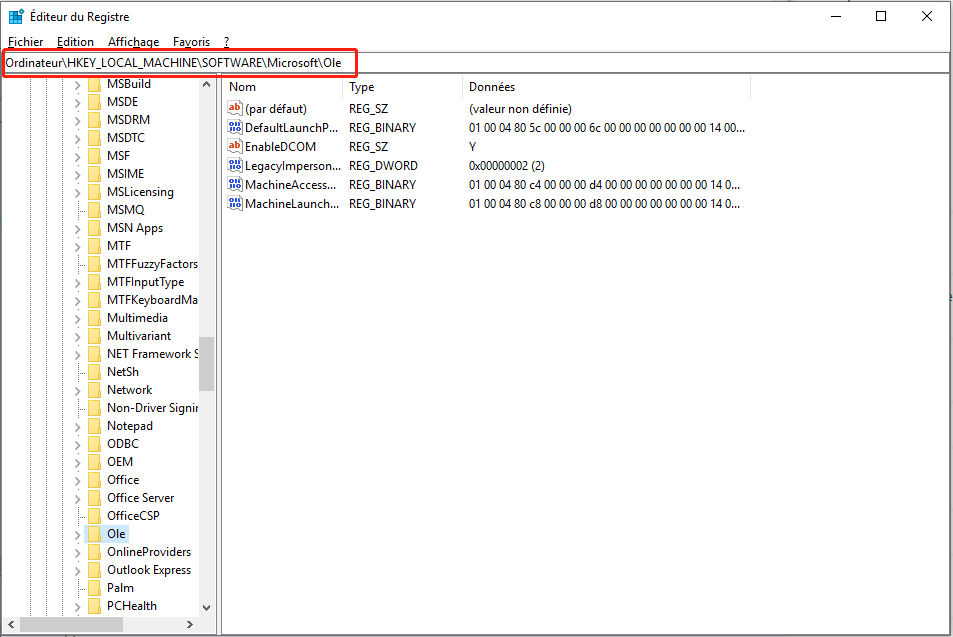This screenshot has width=953, height=637.
Task: Click the Registry Editor app icon in title bar
Action: point(16,16)
